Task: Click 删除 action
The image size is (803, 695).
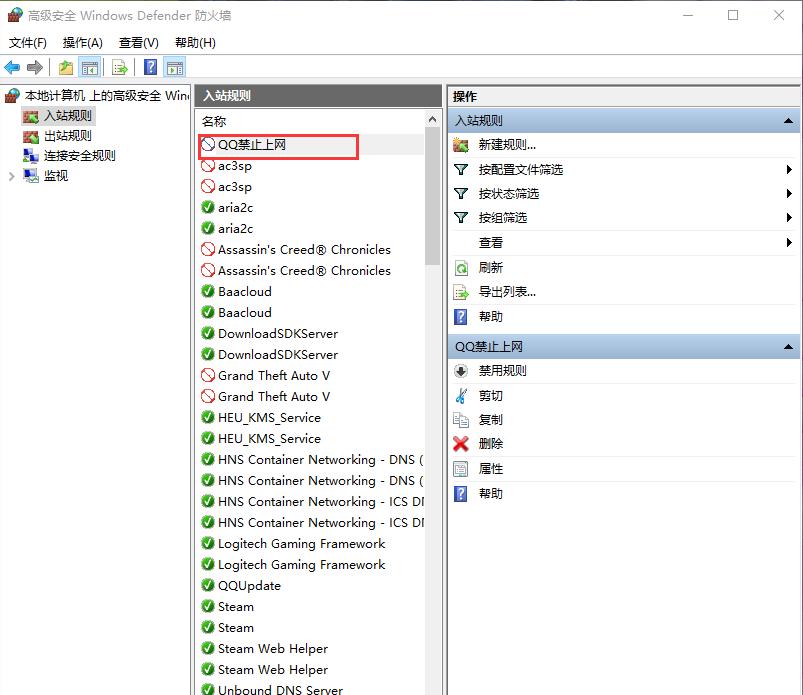Action: (490, 444)
